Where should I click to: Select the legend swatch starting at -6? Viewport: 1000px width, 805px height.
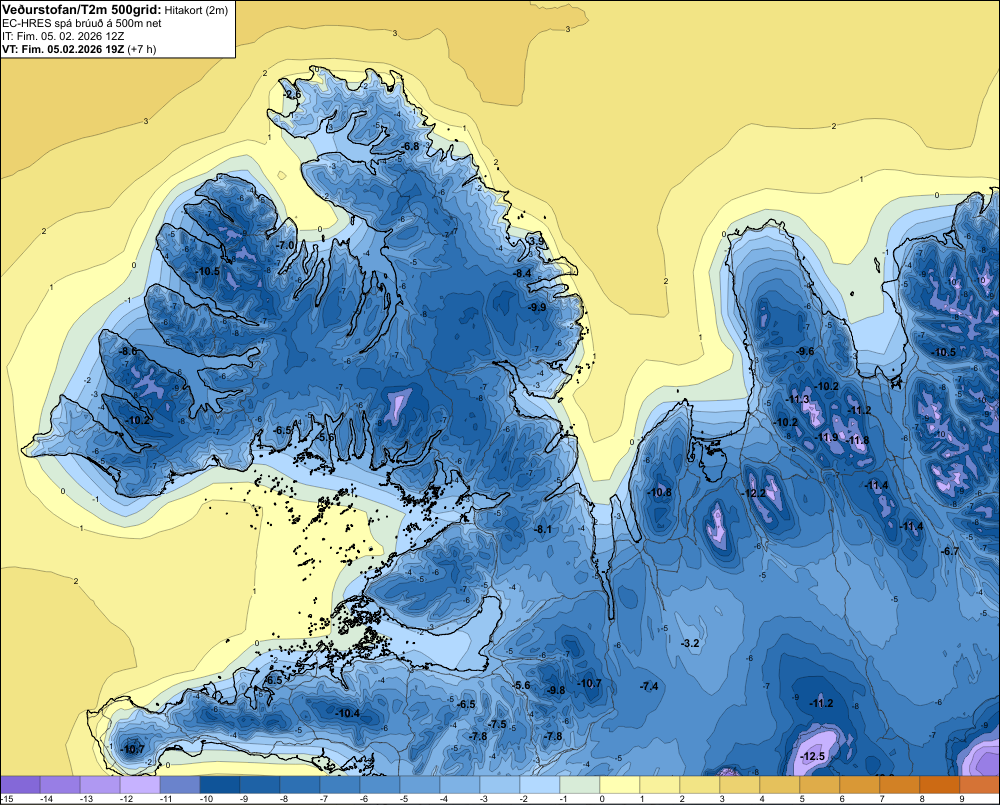[x=380, y=785]
